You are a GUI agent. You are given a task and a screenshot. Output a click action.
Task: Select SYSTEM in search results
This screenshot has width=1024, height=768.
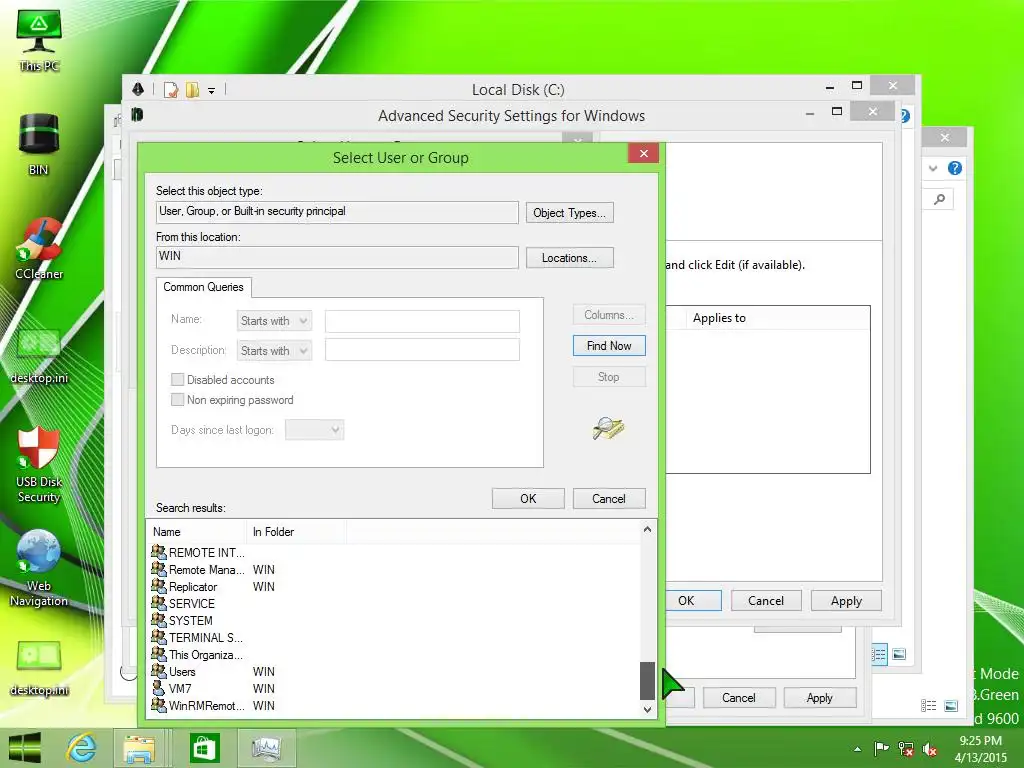(x=182, y=620)
